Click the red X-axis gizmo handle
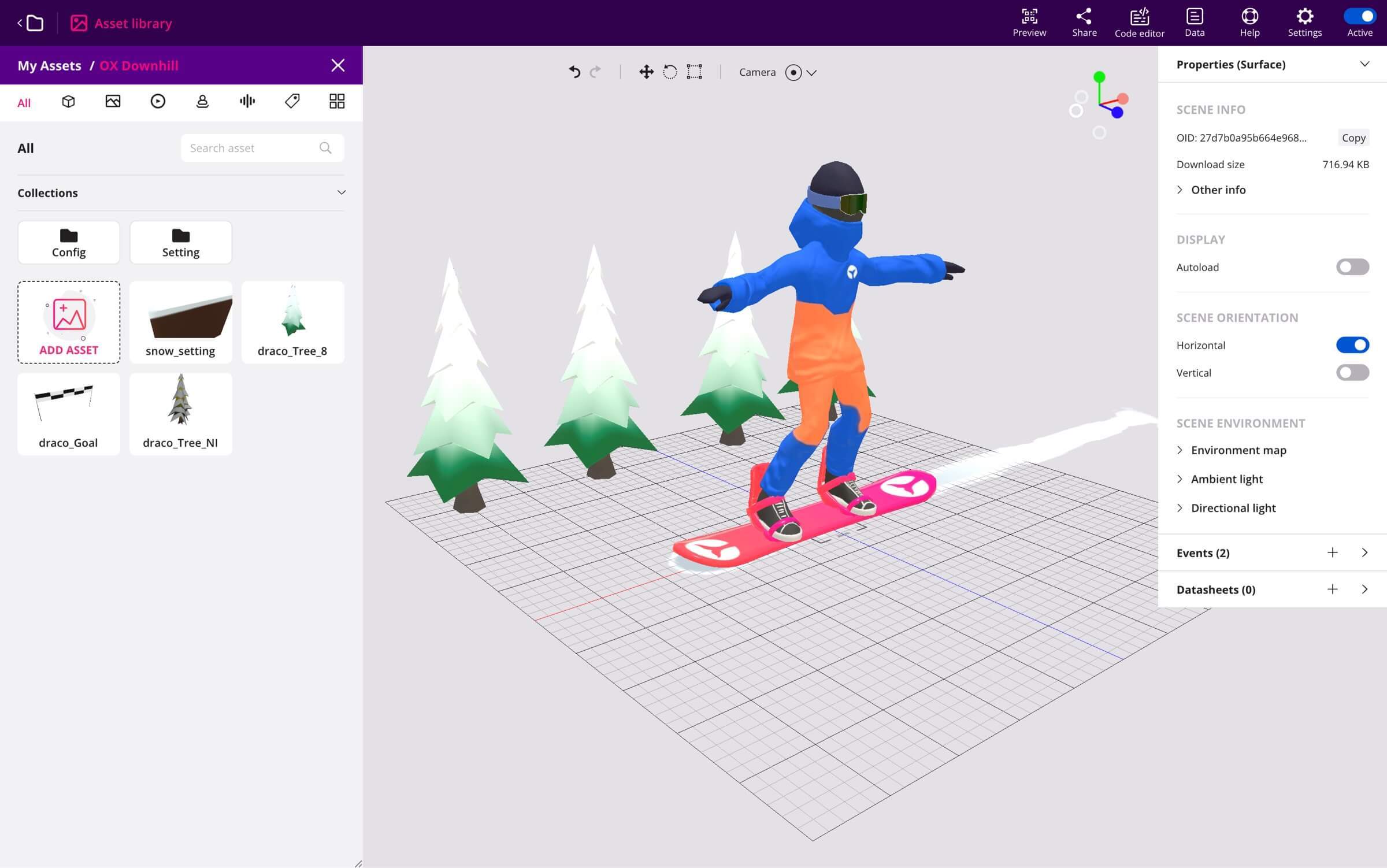The image size is (1387, 868). [1123, 99]
